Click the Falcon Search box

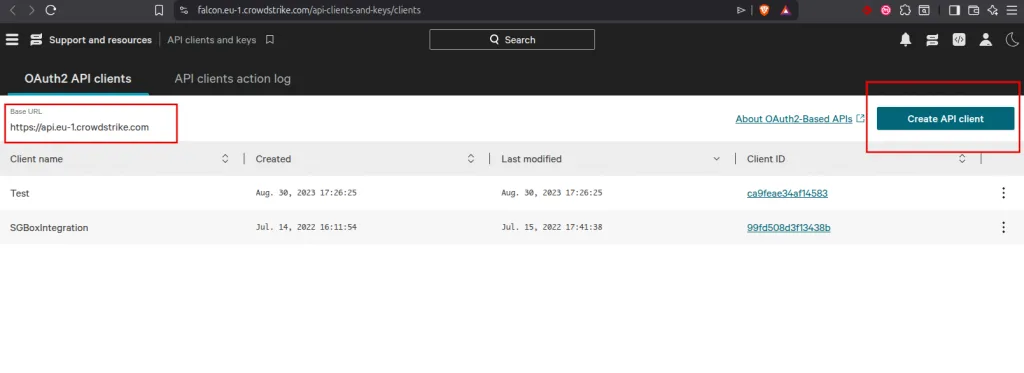(x=512, y=39)
